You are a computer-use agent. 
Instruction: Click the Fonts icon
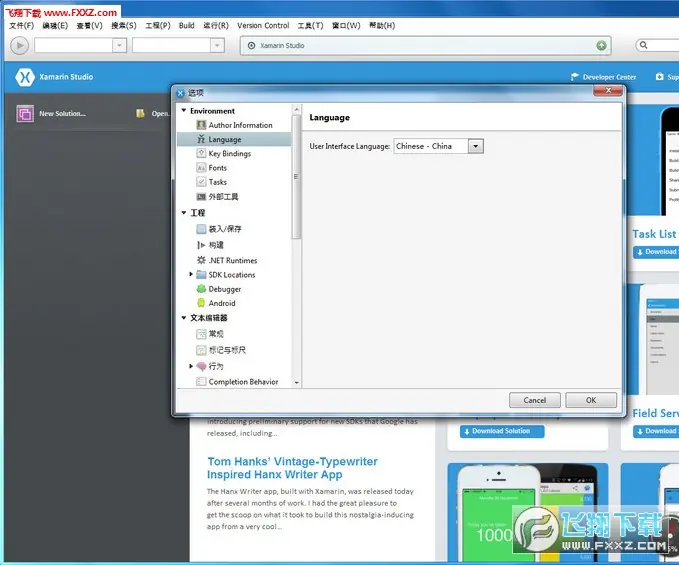coord(201,168)
